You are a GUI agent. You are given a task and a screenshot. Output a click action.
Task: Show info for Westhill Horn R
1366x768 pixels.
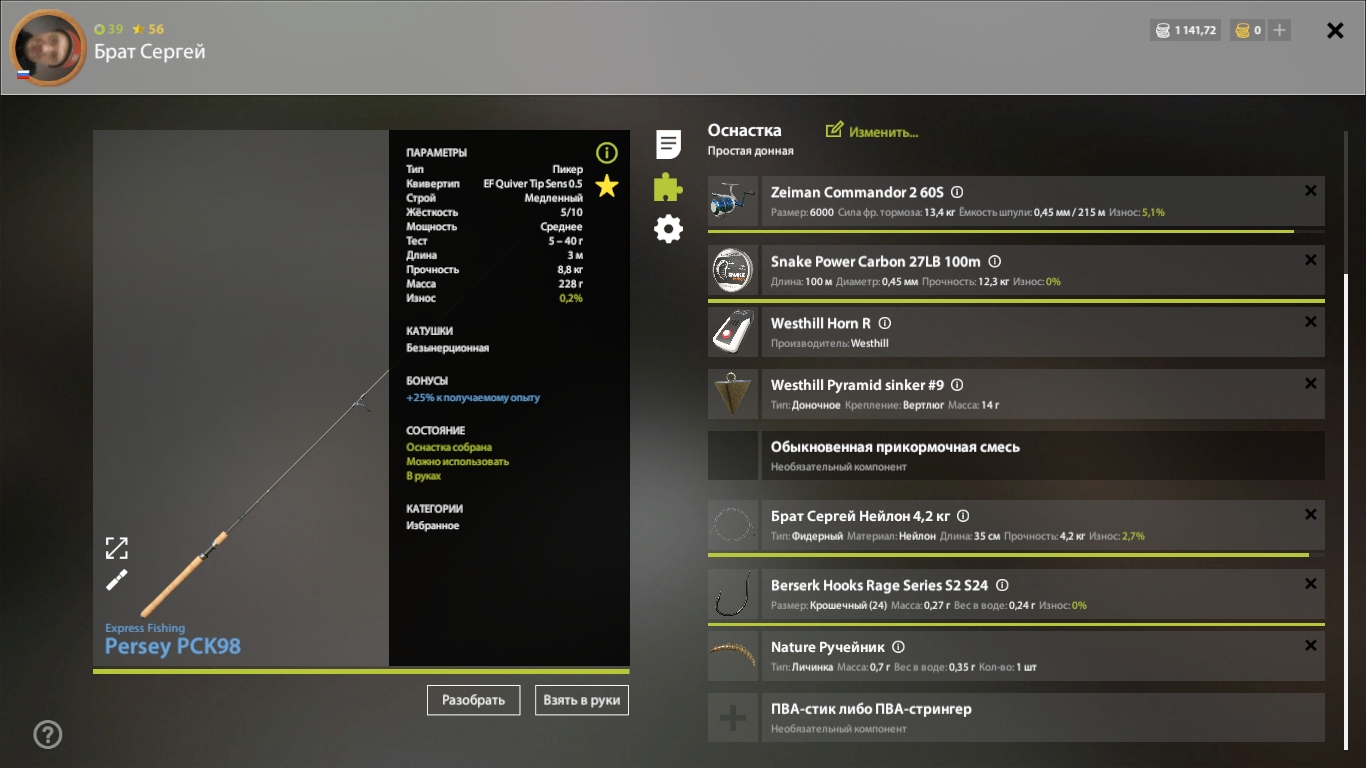pyautogui.click(x=885, y=323)
